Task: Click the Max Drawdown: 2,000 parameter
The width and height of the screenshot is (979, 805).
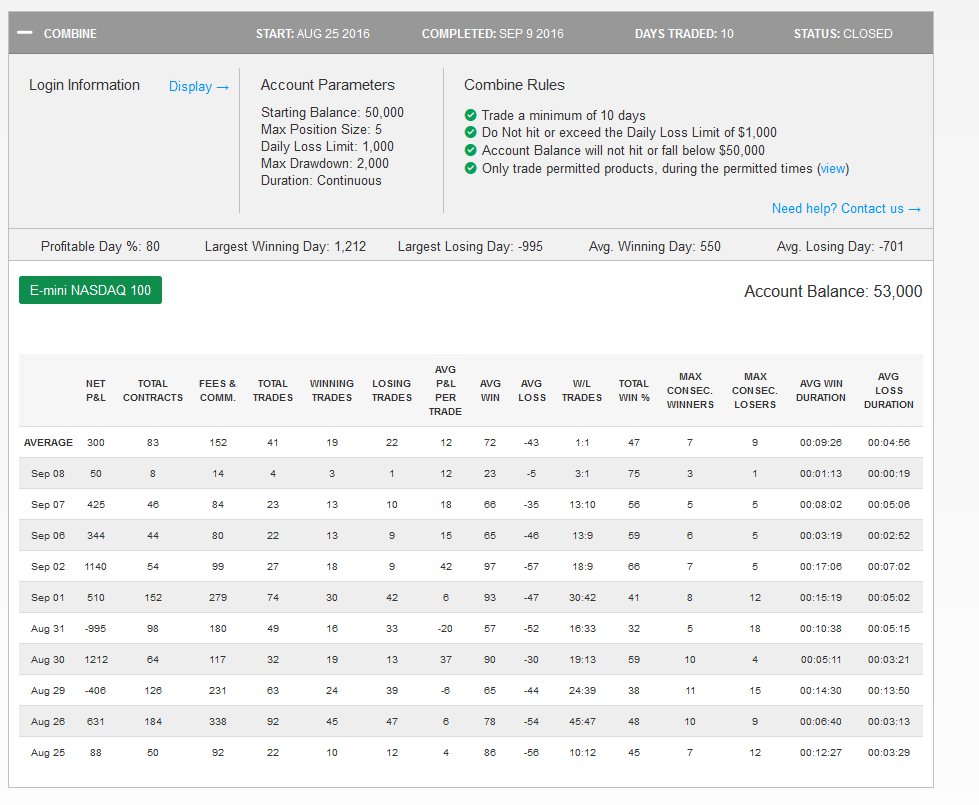Action: tap(325, 164)
